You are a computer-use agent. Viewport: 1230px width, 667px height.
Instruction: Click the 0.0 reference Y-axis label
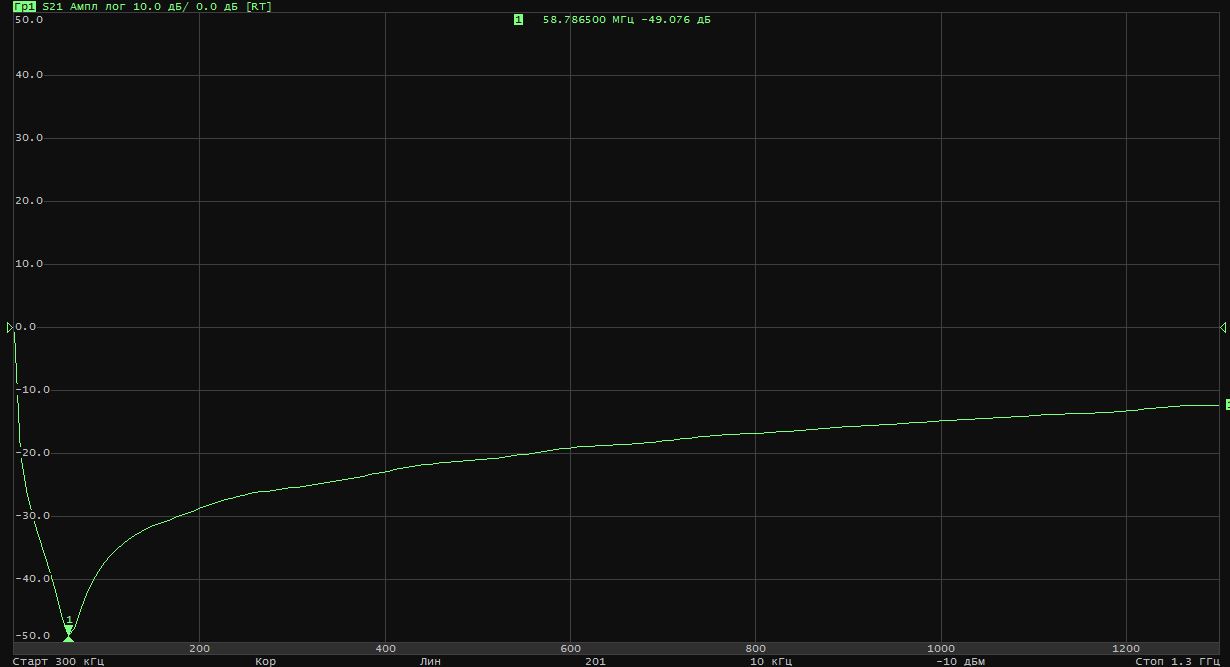(26, 327)
